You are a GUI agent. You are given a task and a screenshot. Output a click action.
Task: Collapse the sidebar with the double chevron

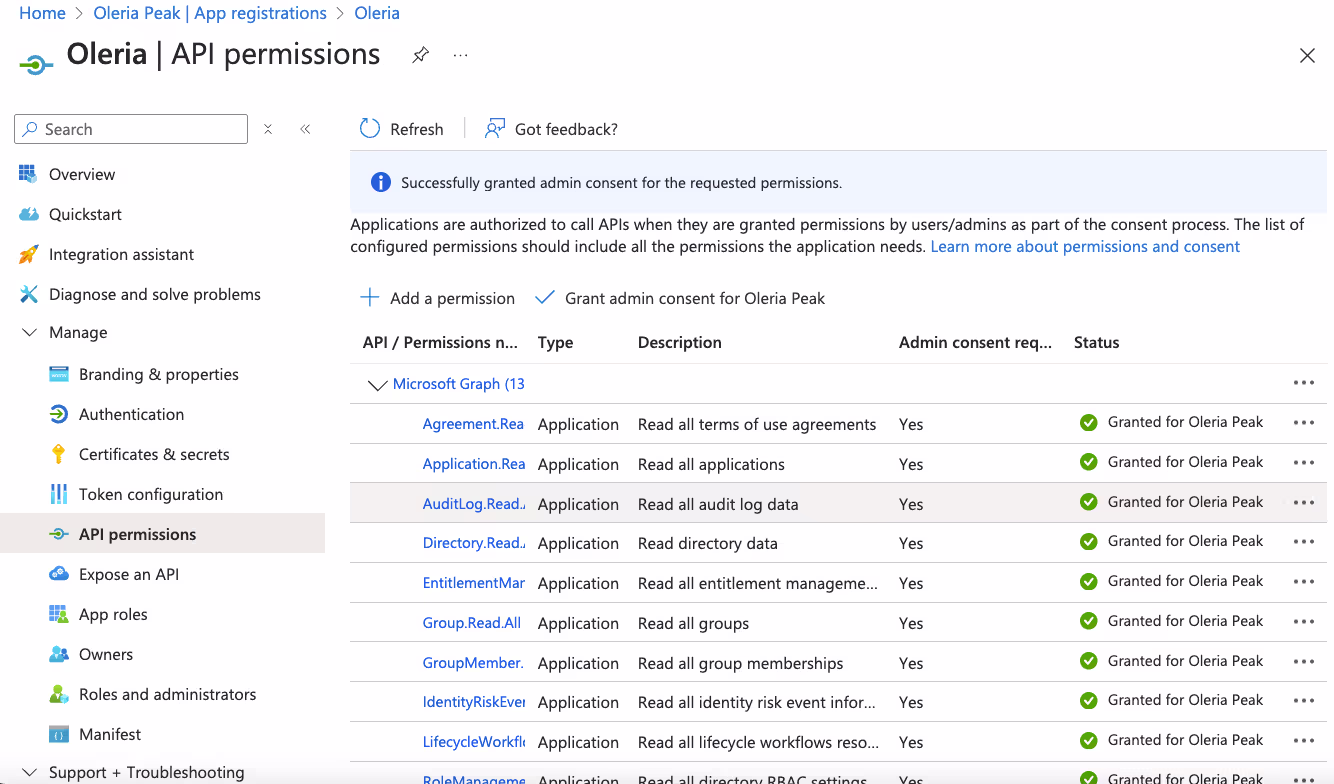305,129
